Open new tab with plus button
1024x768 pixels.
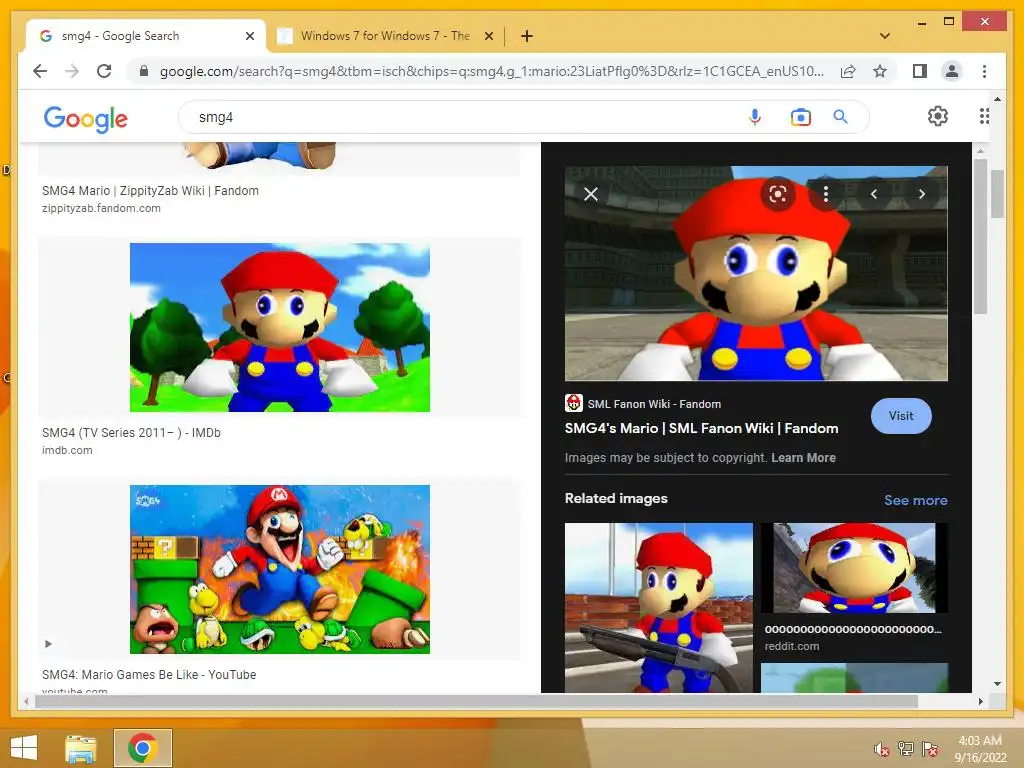tap(527, 36)
